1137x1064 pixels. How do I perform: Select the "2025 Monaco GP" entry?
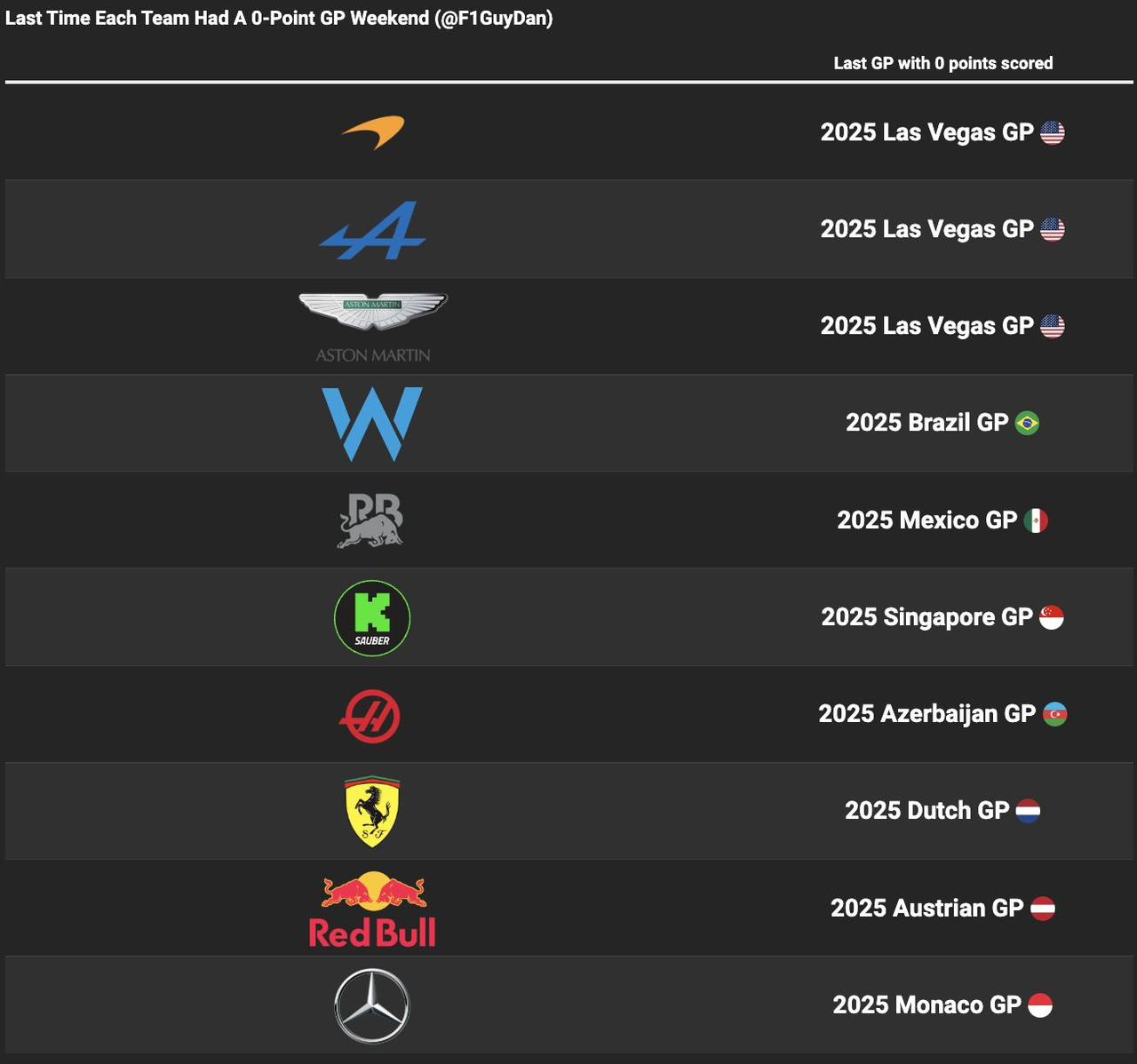[x=926, y=1004]
